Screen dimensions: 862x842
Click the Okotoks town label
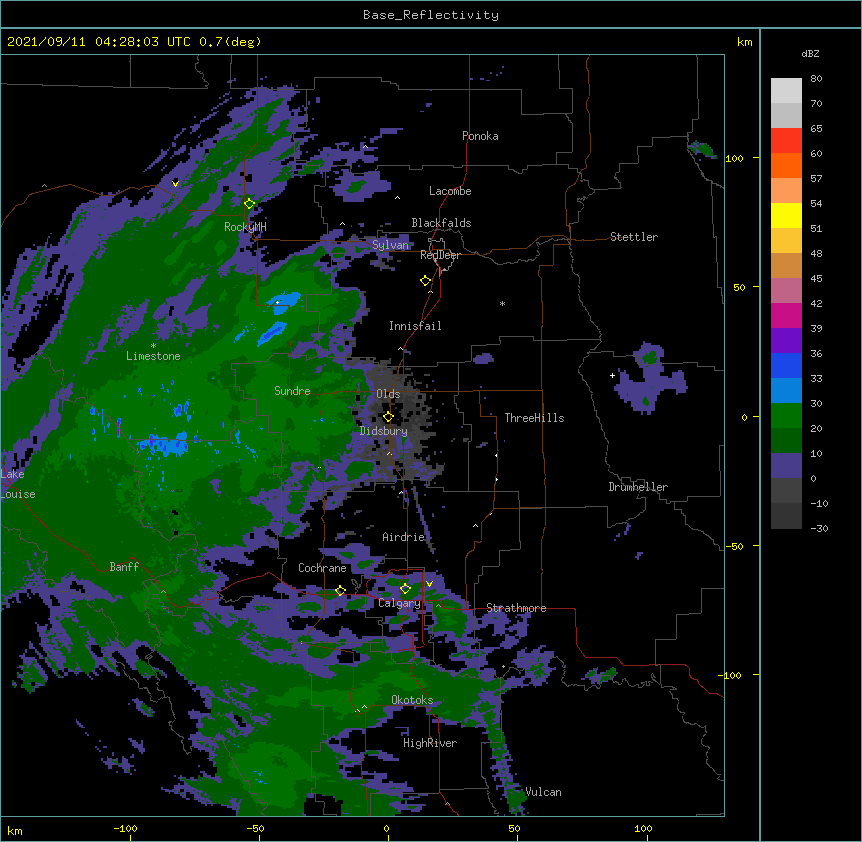[x=412, y=700]
